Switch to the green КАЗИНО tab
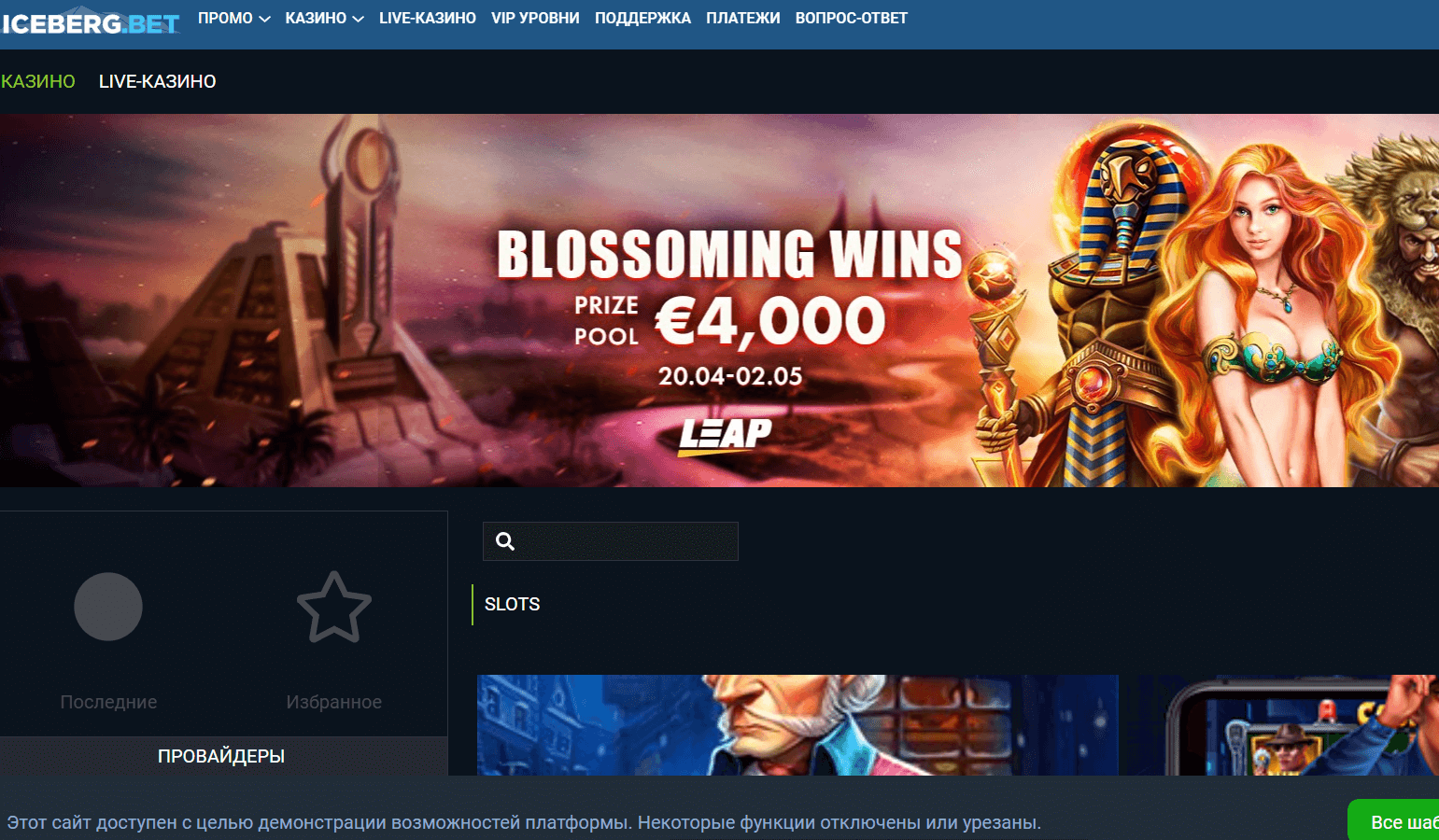Image resolution: width=1439 pixels, height=840 pixels. click(37, 81)
